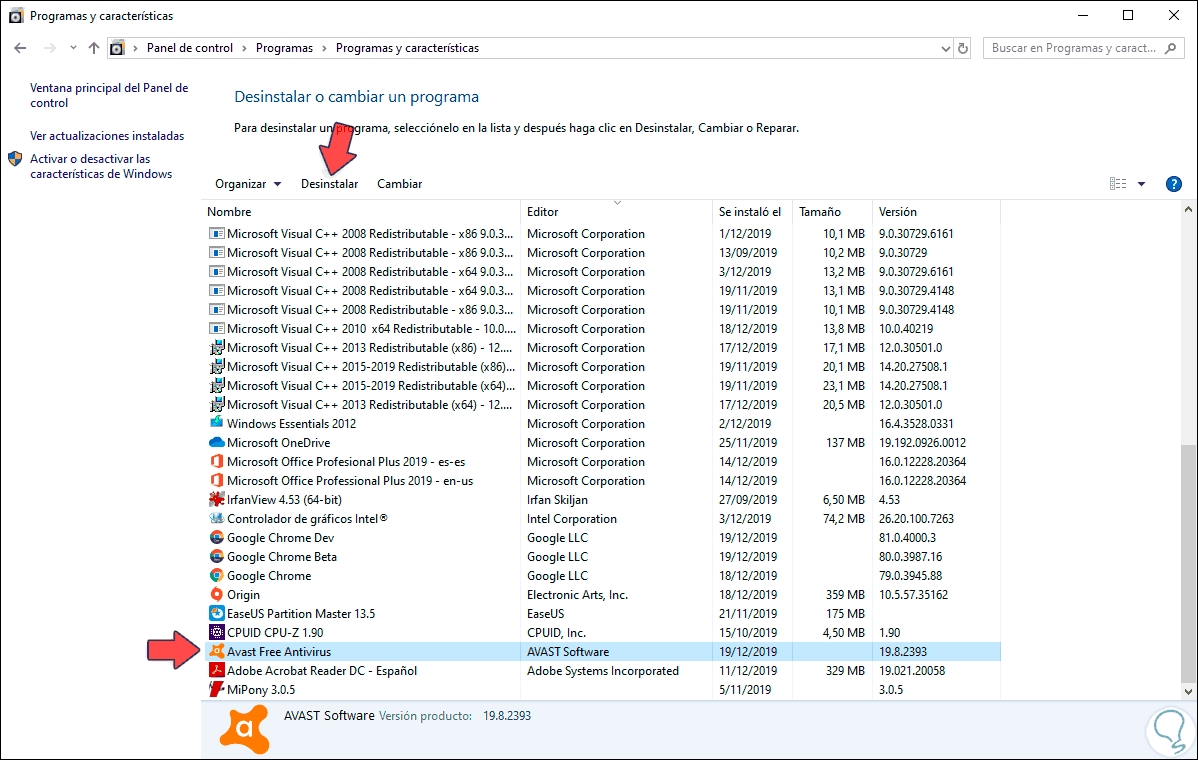Select the IrfanView 4.53 (64-bit) entry
Viewport: 1198px width, 760px height.
284,500
